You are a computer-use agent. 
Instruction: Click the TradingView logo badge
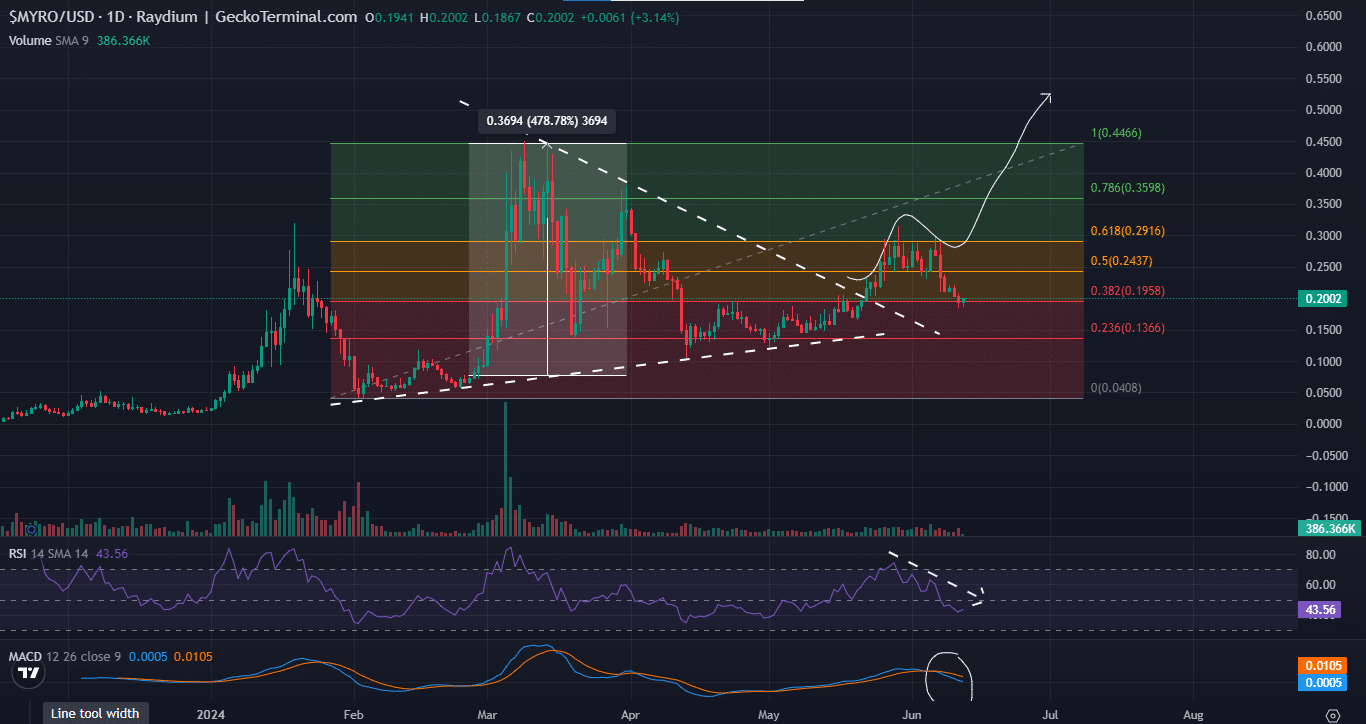tap(29, 674)
